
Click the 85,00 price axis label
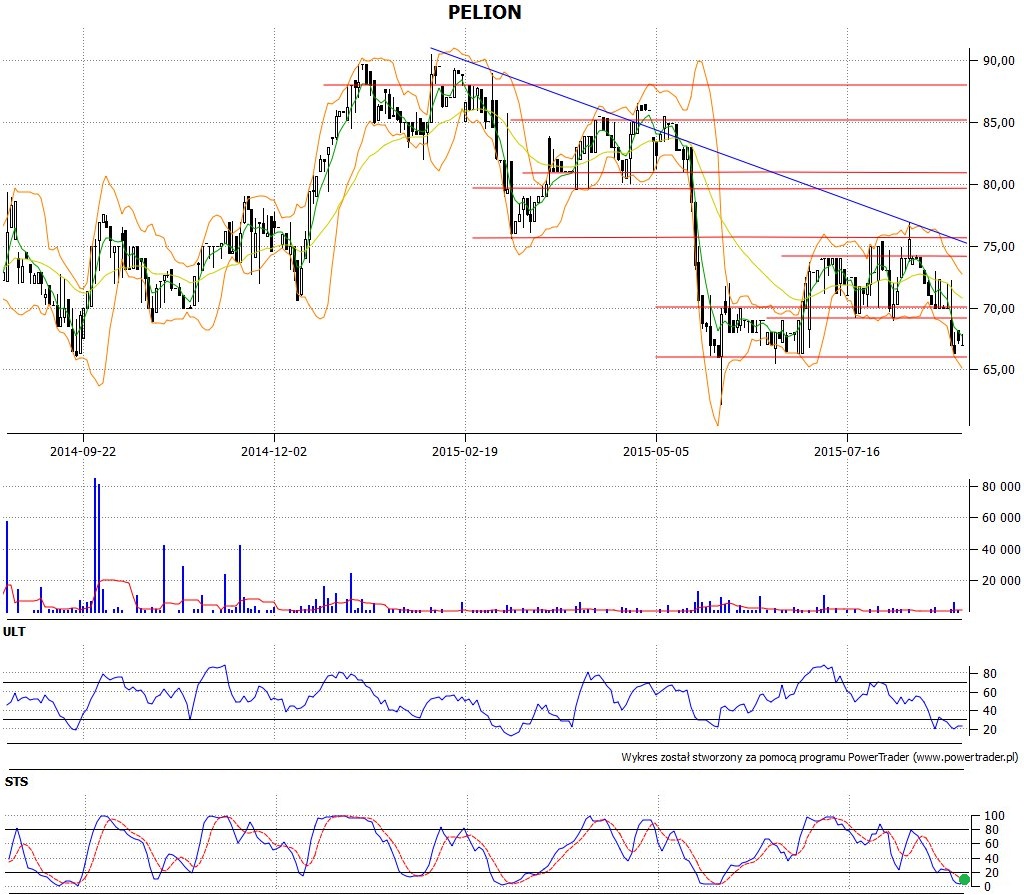click(x=999, y=123)
